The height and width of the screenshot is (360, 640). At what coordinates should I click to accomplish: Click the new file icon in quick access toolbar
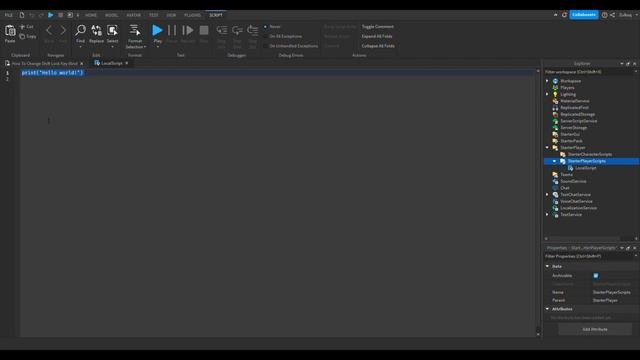[22, 15]
